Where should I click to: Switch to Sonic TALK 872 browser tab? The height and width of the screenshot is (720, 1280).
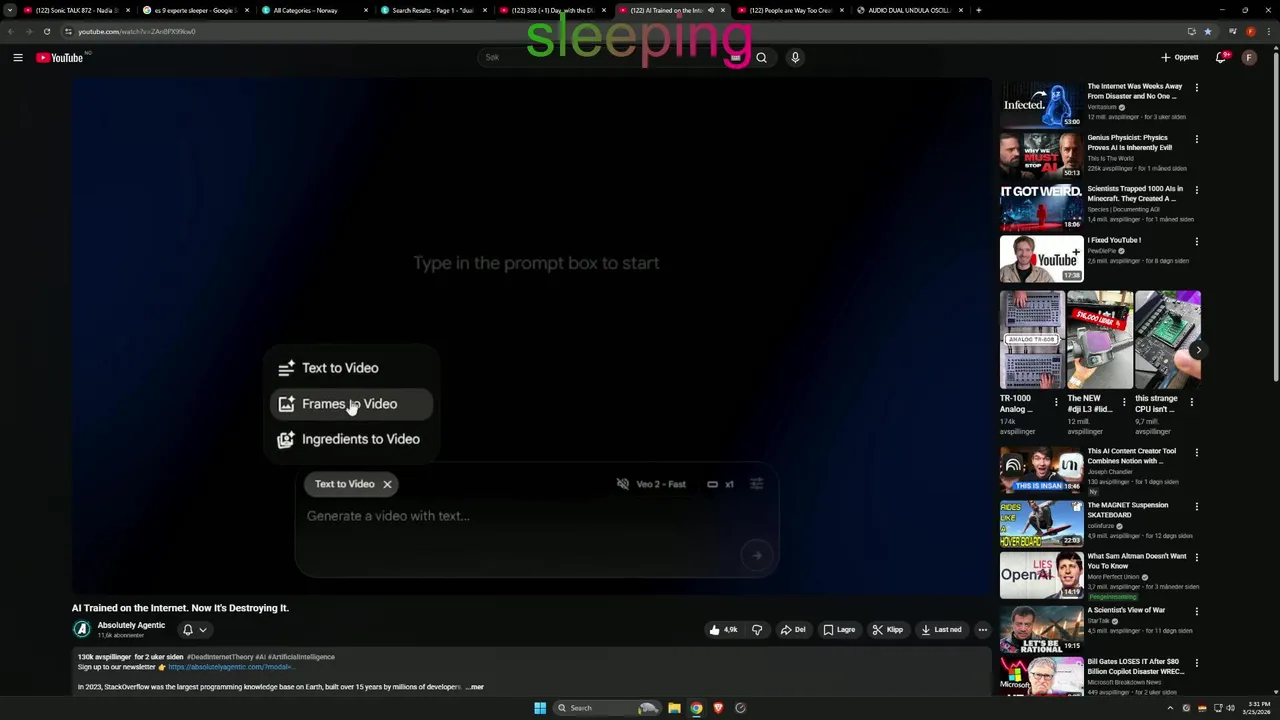pos(76,10)
